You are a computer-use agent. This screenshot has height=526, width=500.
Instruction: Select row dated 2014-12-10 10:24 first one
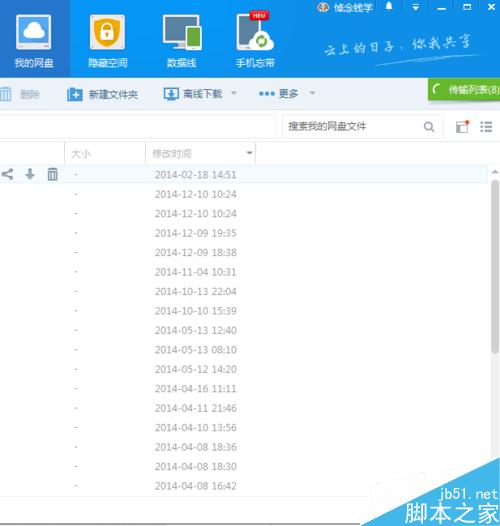click(244, 194)
